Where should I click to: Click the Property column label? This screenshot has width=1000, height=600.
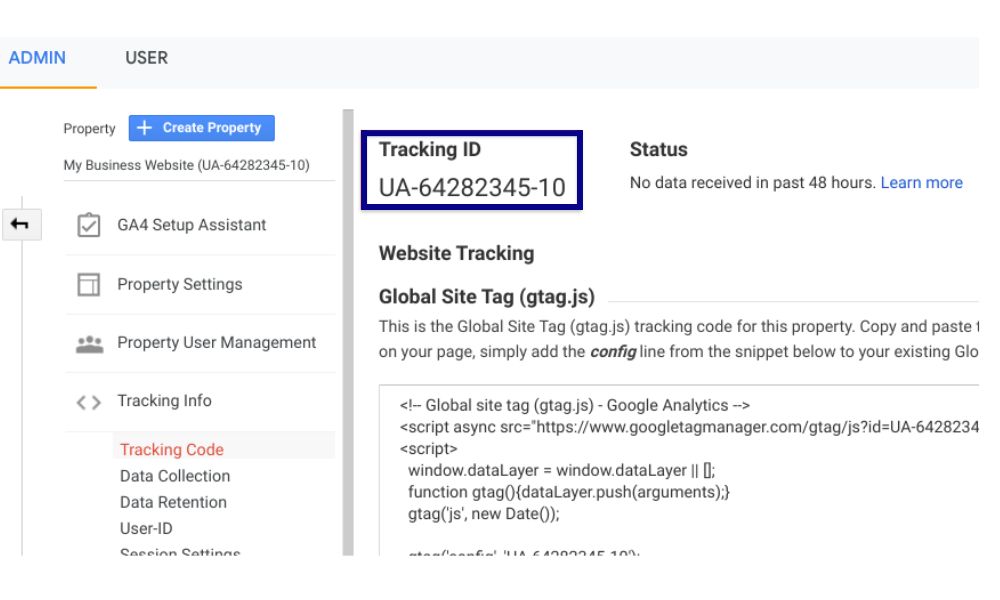click(x=89, y=129)
